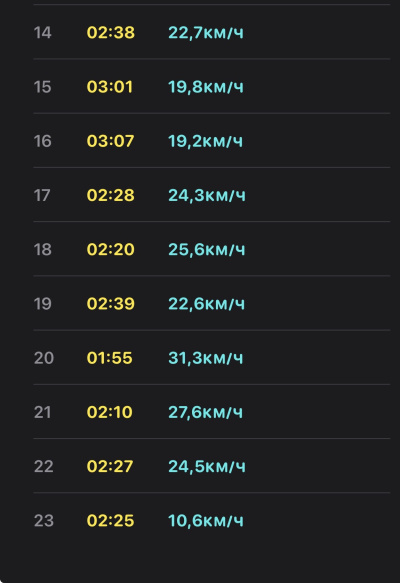The height and width of the screenshot is (583, 400).
Task: Select split number 17
Action: point(42,196)
